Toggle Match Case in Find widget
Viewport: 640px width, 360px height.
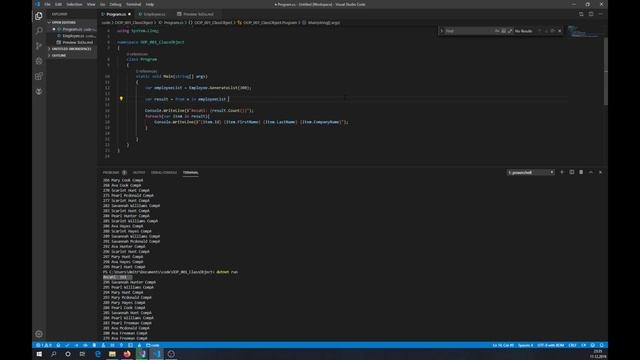click(x=497, y=31)
